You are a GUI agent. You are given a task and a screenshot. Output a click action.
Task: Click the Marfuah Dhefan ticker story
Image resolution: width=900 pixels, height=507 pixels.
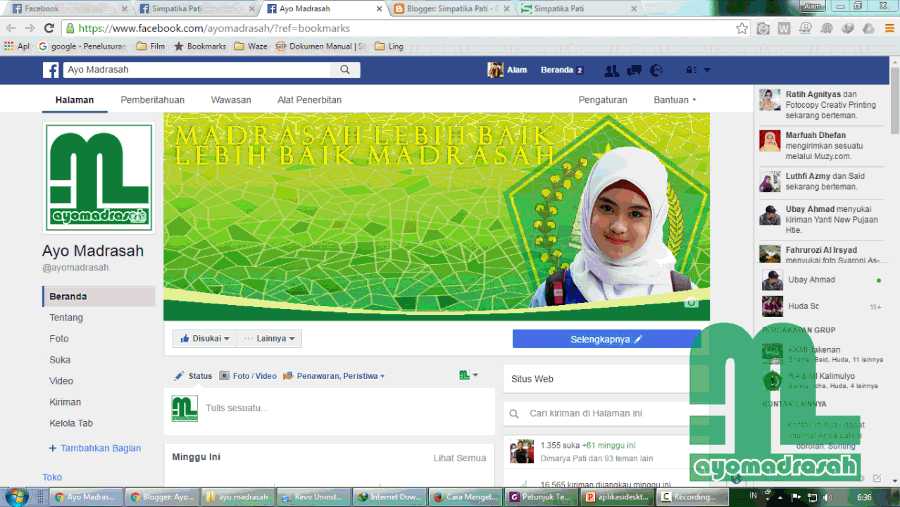822,145
